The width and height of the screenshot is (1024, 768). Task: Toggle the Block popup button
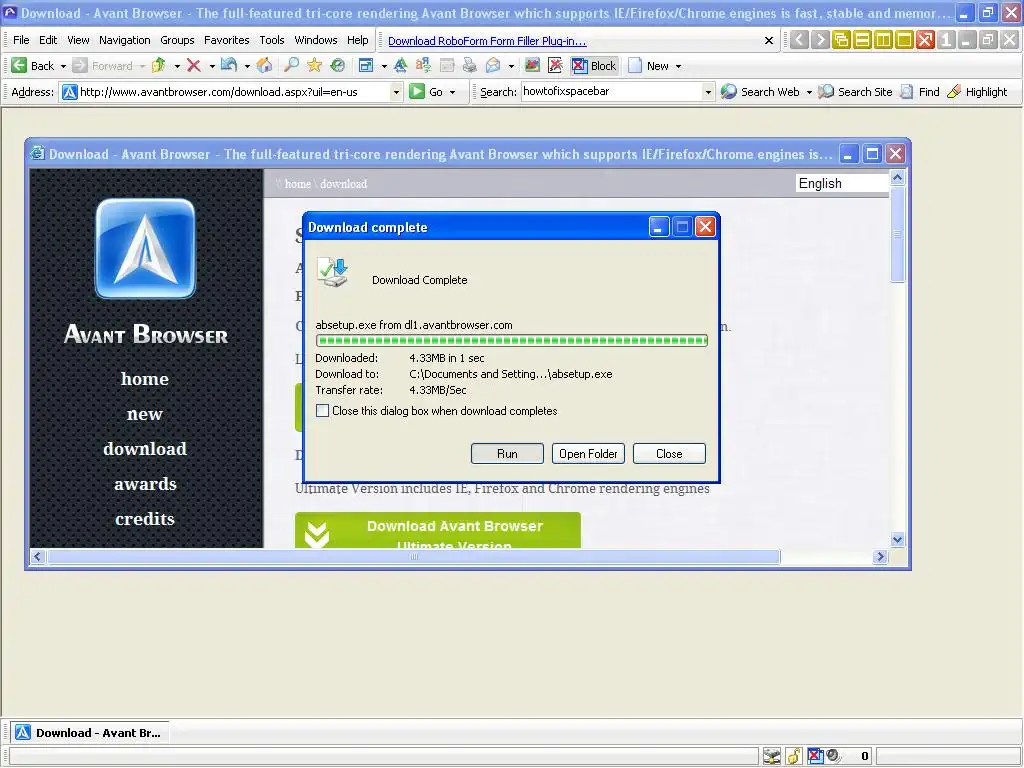[594, 65]
